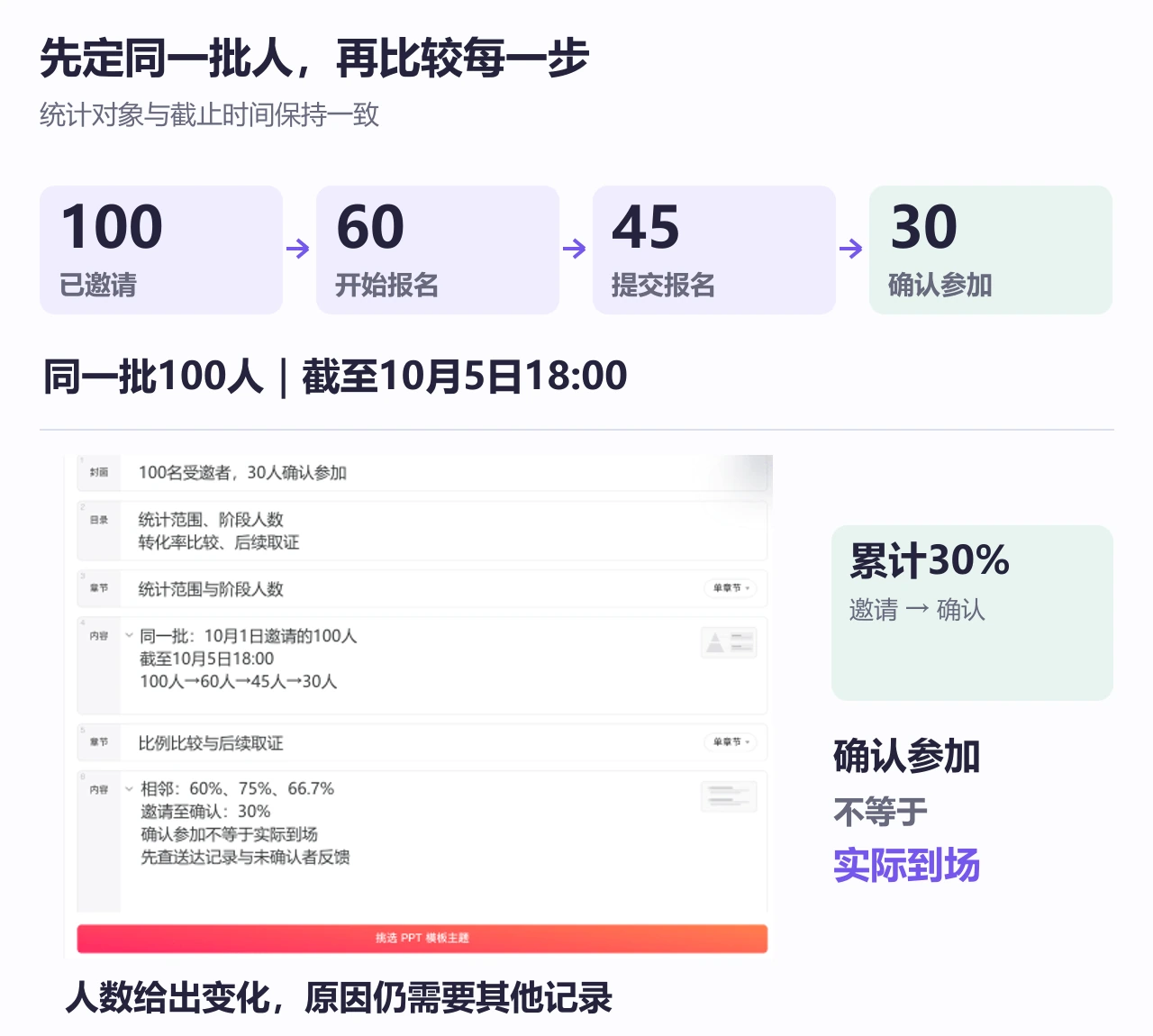Image resolution: width=1153 pixels, height=1036 pixels.
Task: Click the line 邀请至确认：30%
Action: [x=205, y=812]
